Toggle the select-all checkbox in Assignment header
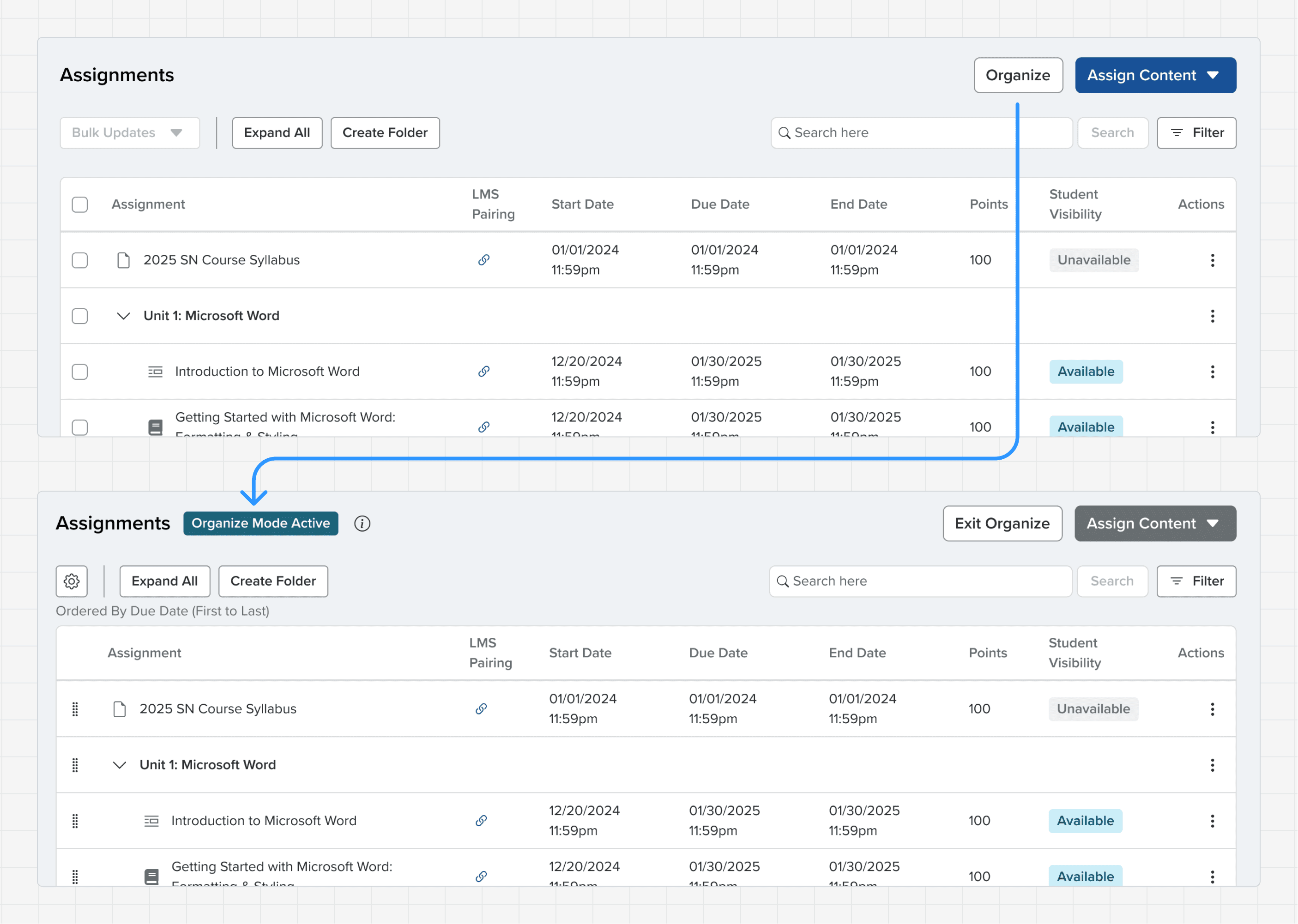 click(x=80, y=204)
